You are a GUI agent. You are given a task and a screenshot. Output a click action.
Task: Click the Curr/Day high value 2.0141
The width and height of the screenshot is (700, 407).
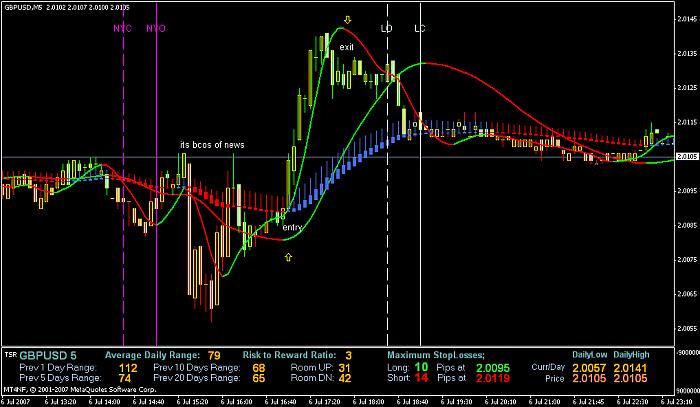[x=630, y=368]
